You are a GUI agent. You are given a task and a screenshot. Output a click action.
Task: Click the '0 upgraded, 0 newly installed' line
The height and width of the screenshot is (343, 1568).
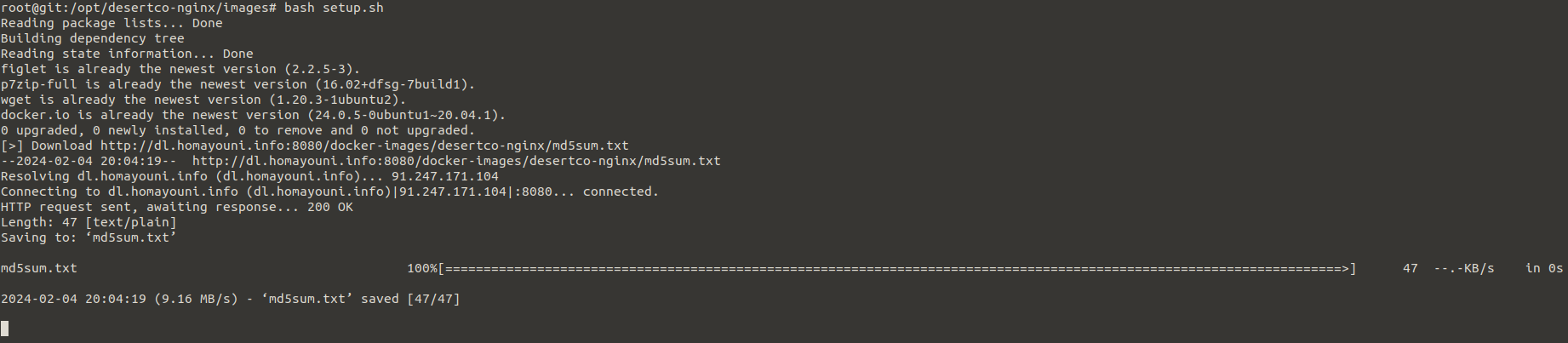(238, 130)
